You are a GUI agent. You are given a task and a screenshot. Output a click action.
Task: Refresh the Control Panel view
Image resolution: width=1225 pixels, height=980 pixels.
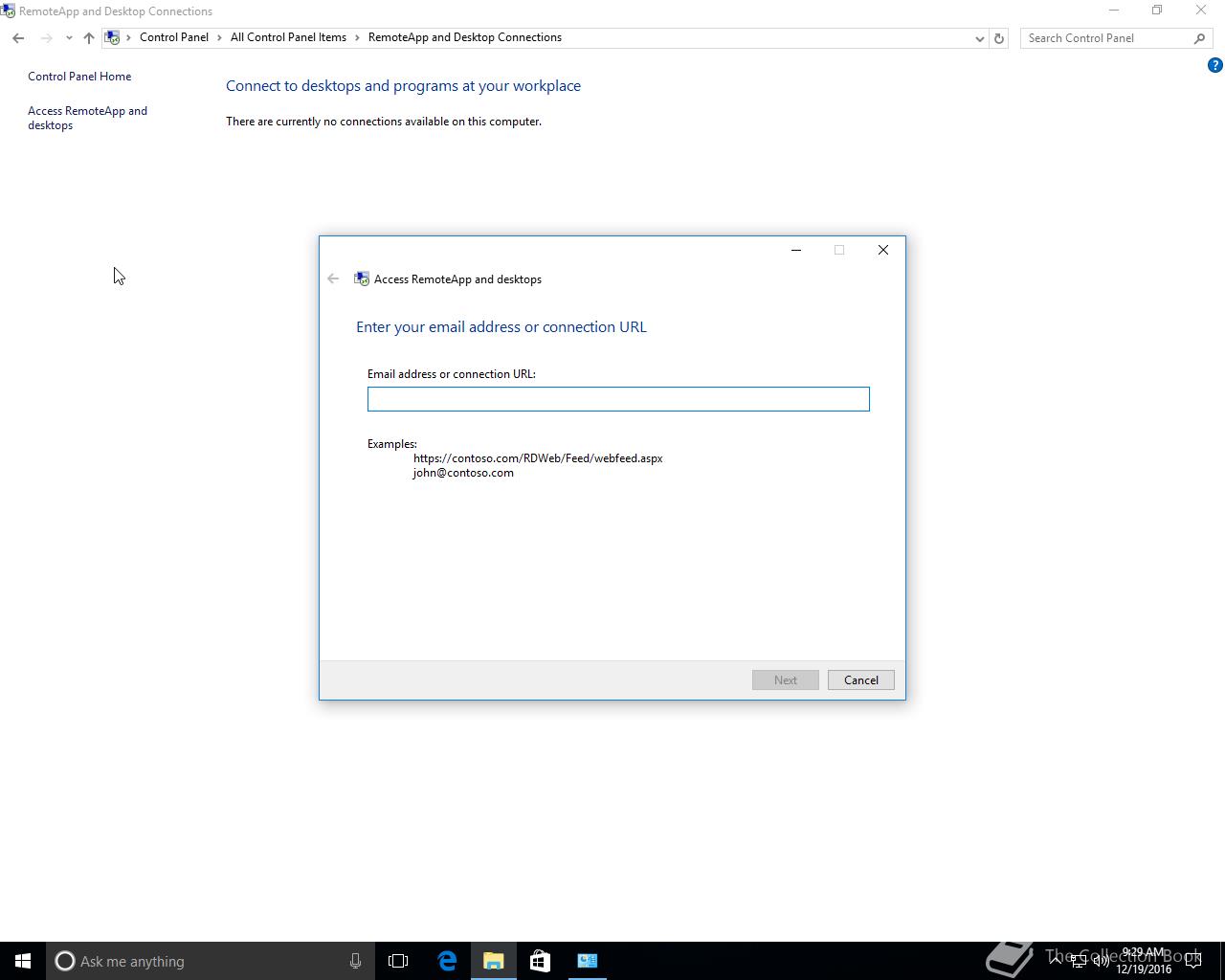(x=999, y=38)
